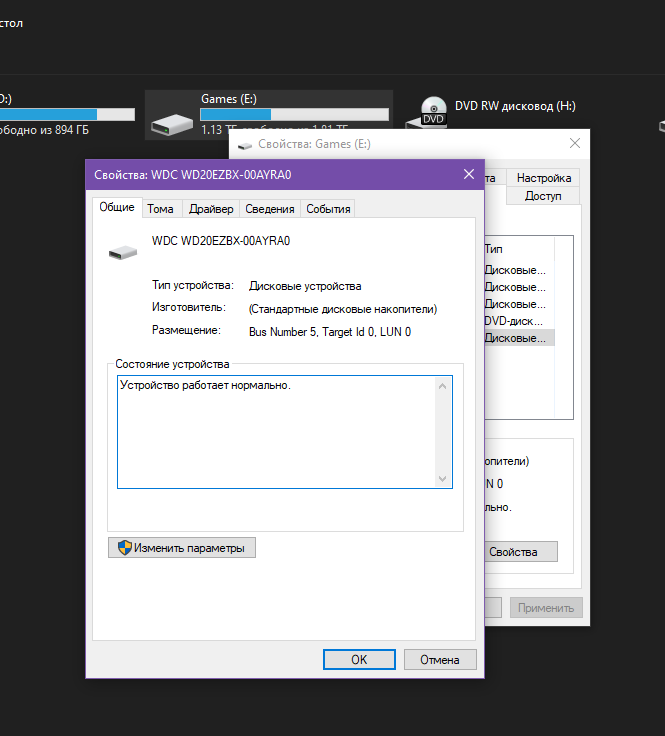Click the DVD RW дисковод (H:) label
665x736 pixels.
coord(515,106)
